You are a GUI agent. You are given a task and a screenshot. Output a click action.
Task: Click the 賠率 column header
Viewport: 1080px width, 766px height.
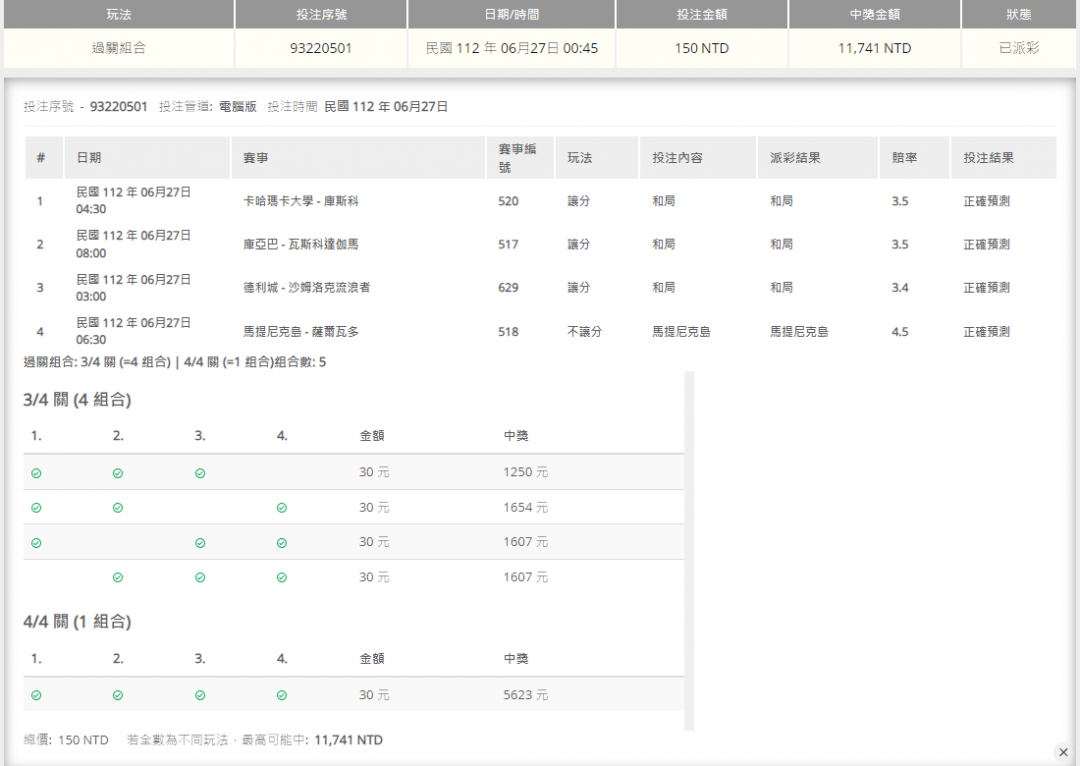click(x=905, y=158)
